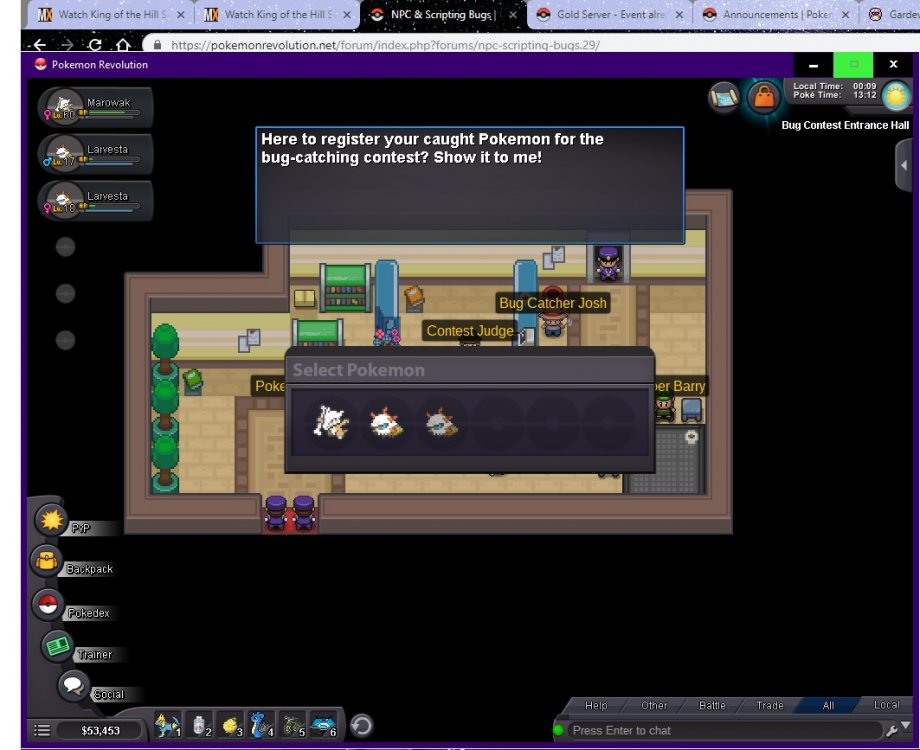Toggle the green chat status dot
The image size is (920, 750).
pos(558,731)
